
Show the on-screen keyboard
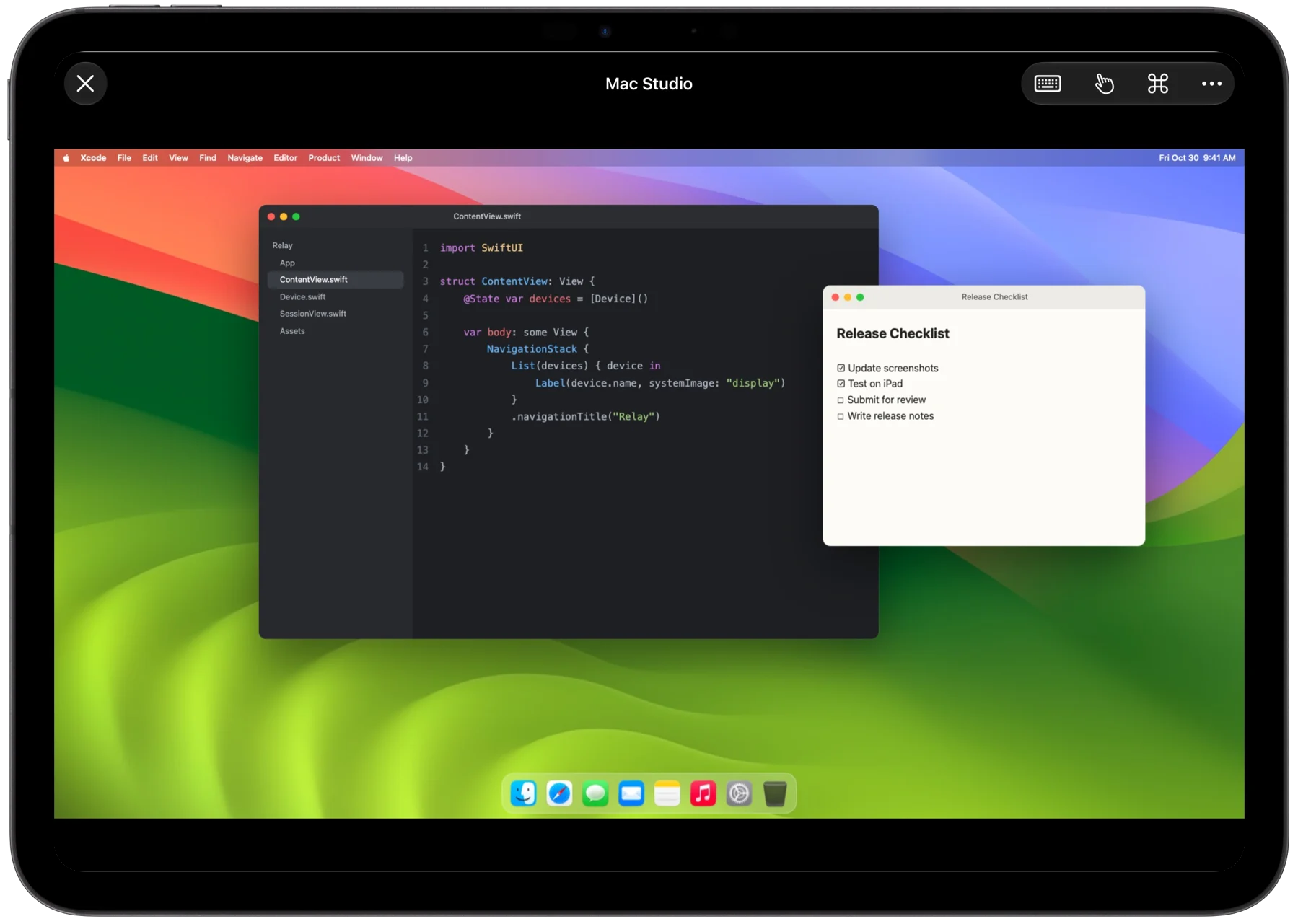[x=1047, y=84]
